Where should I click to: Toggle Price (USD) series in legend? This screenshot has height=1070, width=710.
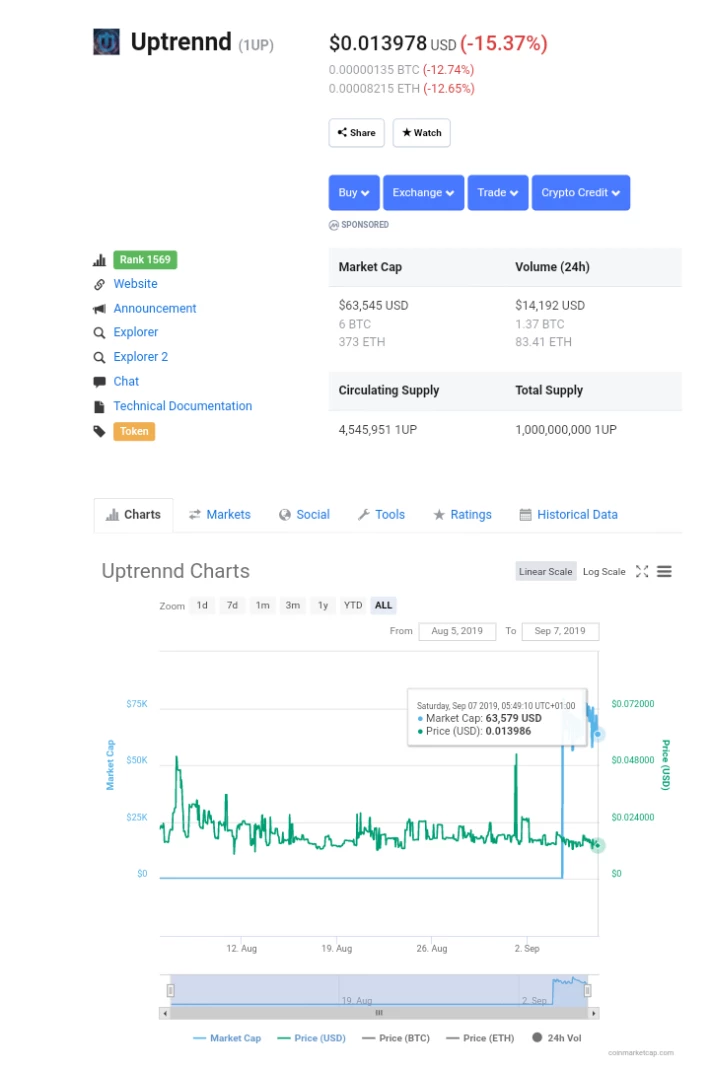tap(311, 1038)
